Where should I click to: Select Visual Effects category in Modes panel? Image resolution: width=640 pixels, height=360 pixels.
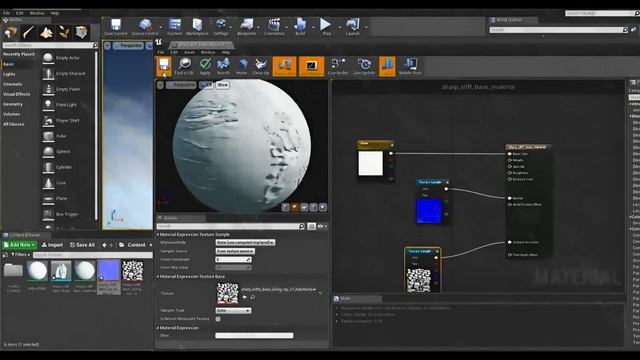[17, 94]
